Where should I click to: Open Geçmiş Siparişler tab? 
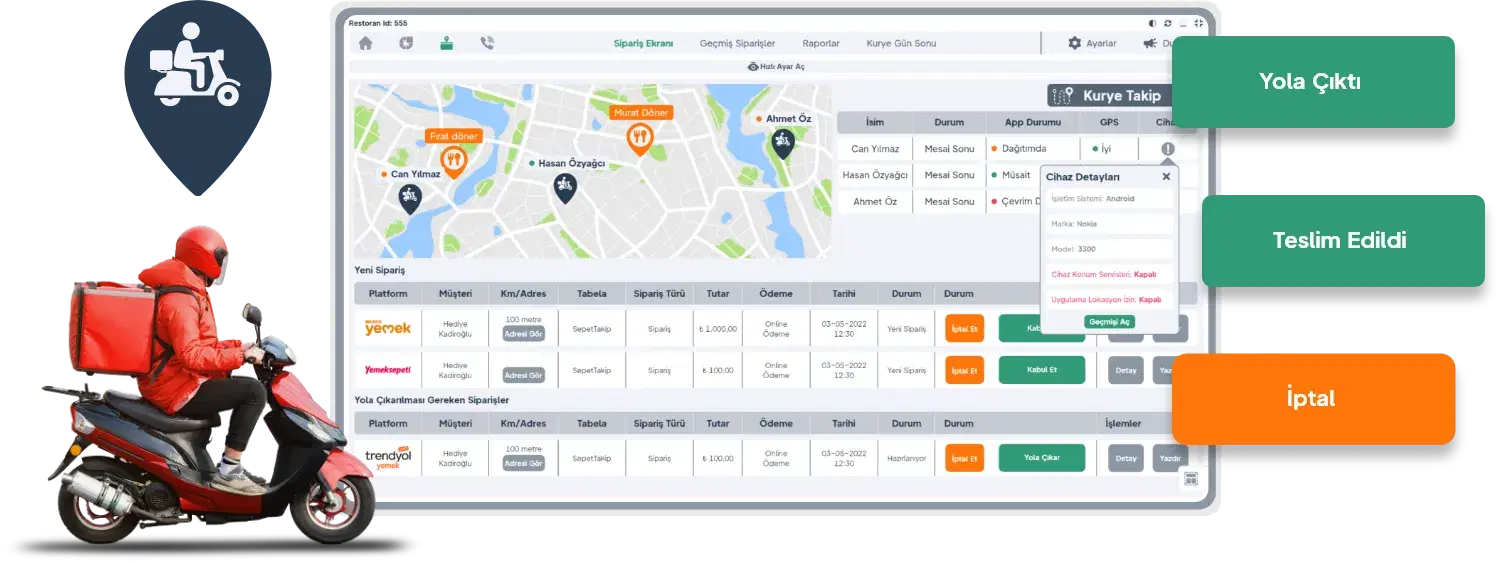(x=737, y=43)
